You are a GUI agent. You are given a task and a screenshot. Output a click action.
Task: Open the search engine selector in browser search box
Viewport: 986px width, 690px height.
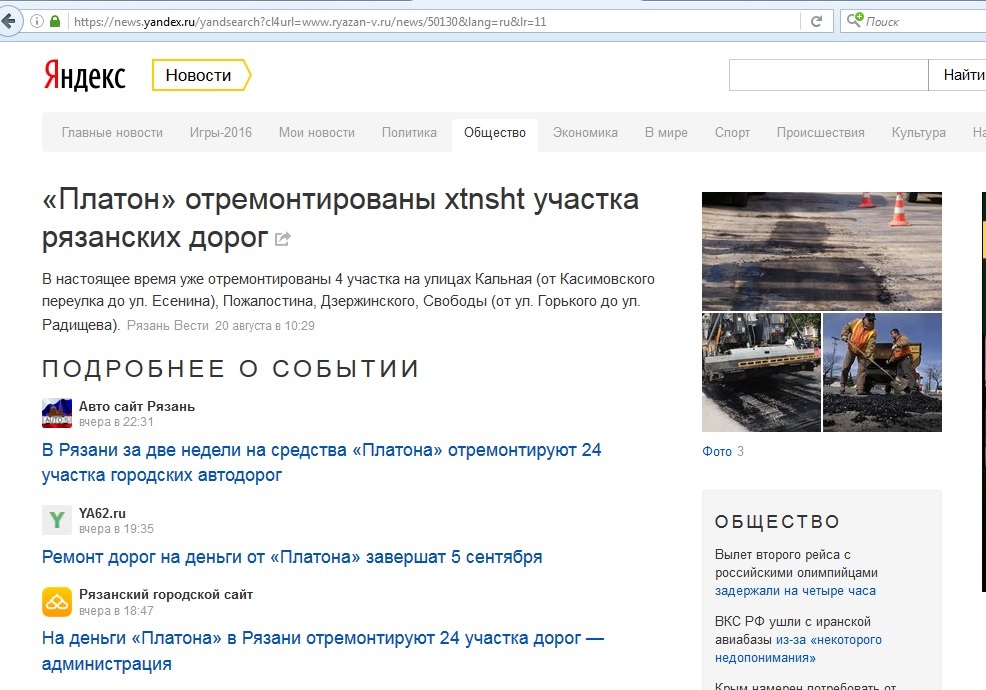[x=854, y=21]
